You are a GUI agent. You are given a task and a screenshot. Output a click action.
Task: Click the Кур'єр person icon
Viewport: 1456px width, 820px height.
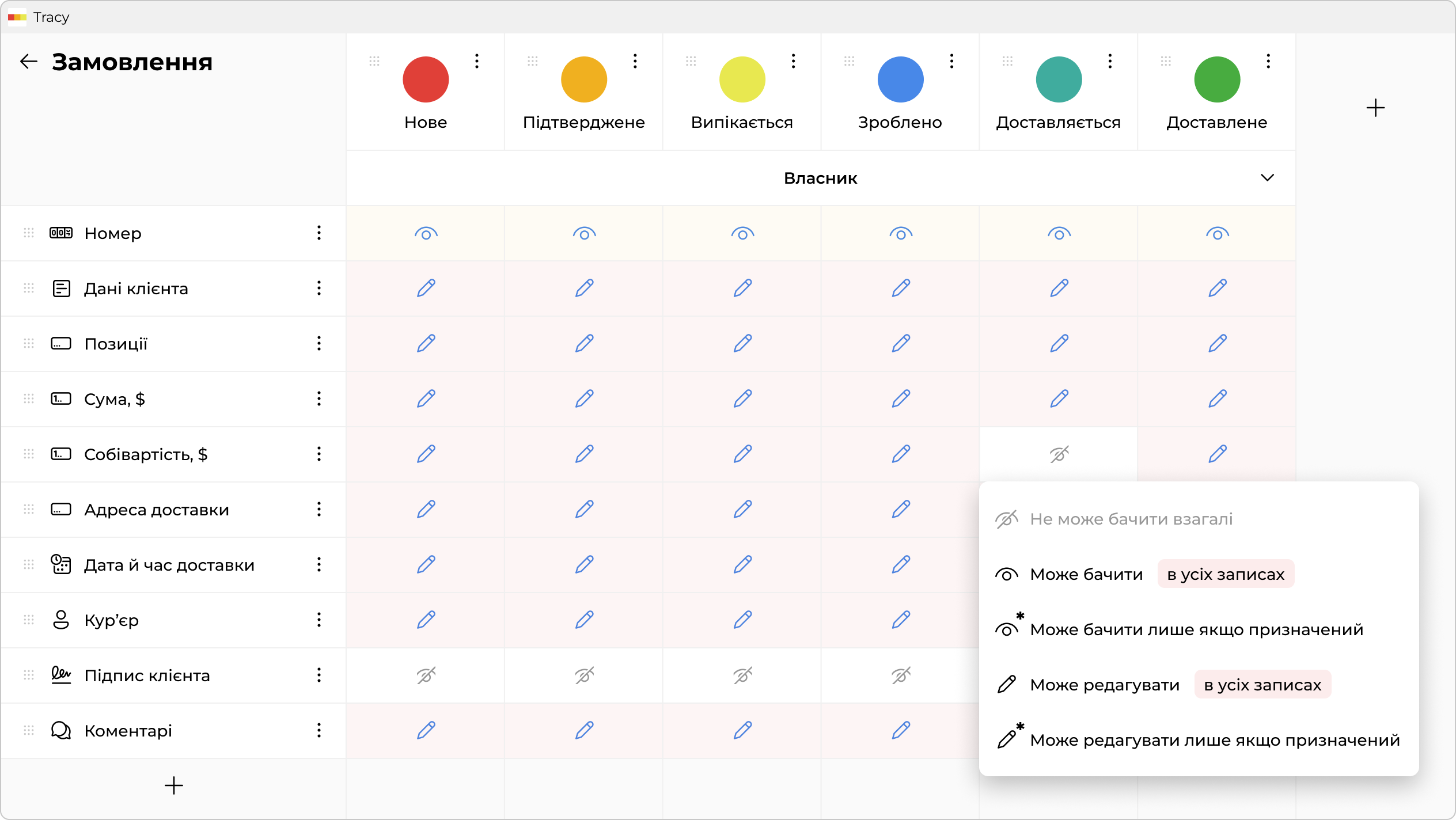pos(61,620)
